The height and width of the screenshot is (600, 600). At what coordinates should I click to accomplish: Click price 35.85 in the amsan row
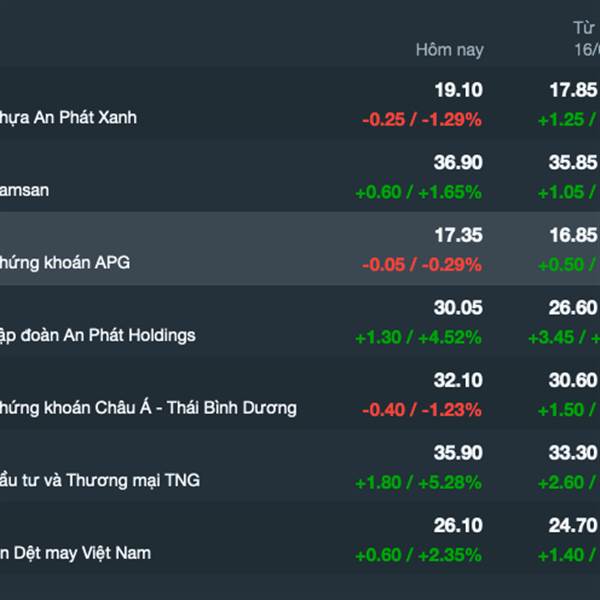point(573,163)
